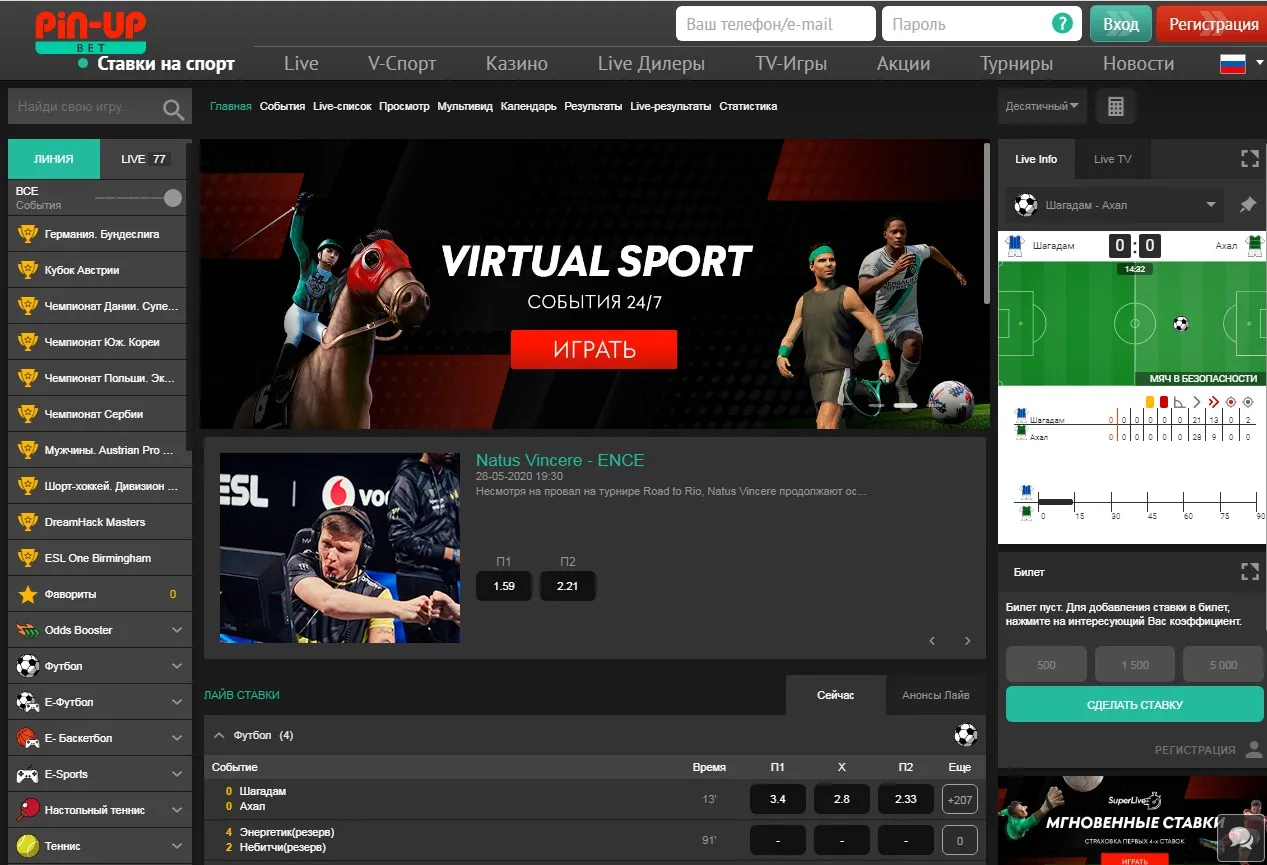Viewport: 1267px width, 865px height.
Task: Click the E- Баскетбол basketball icon
Action: pyautogui.click(x=28, y=738)
